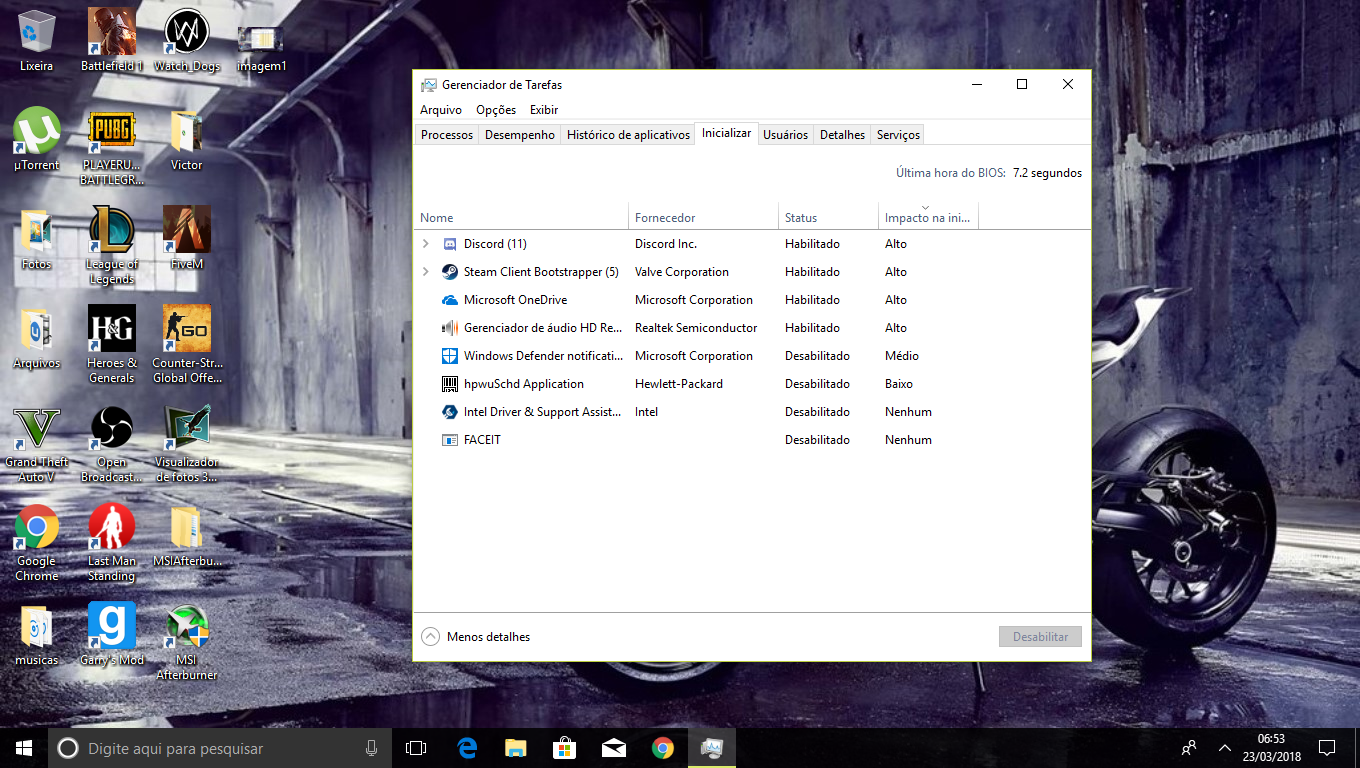Open the Opções menu
1360x768 pixels.
point(496,110)
